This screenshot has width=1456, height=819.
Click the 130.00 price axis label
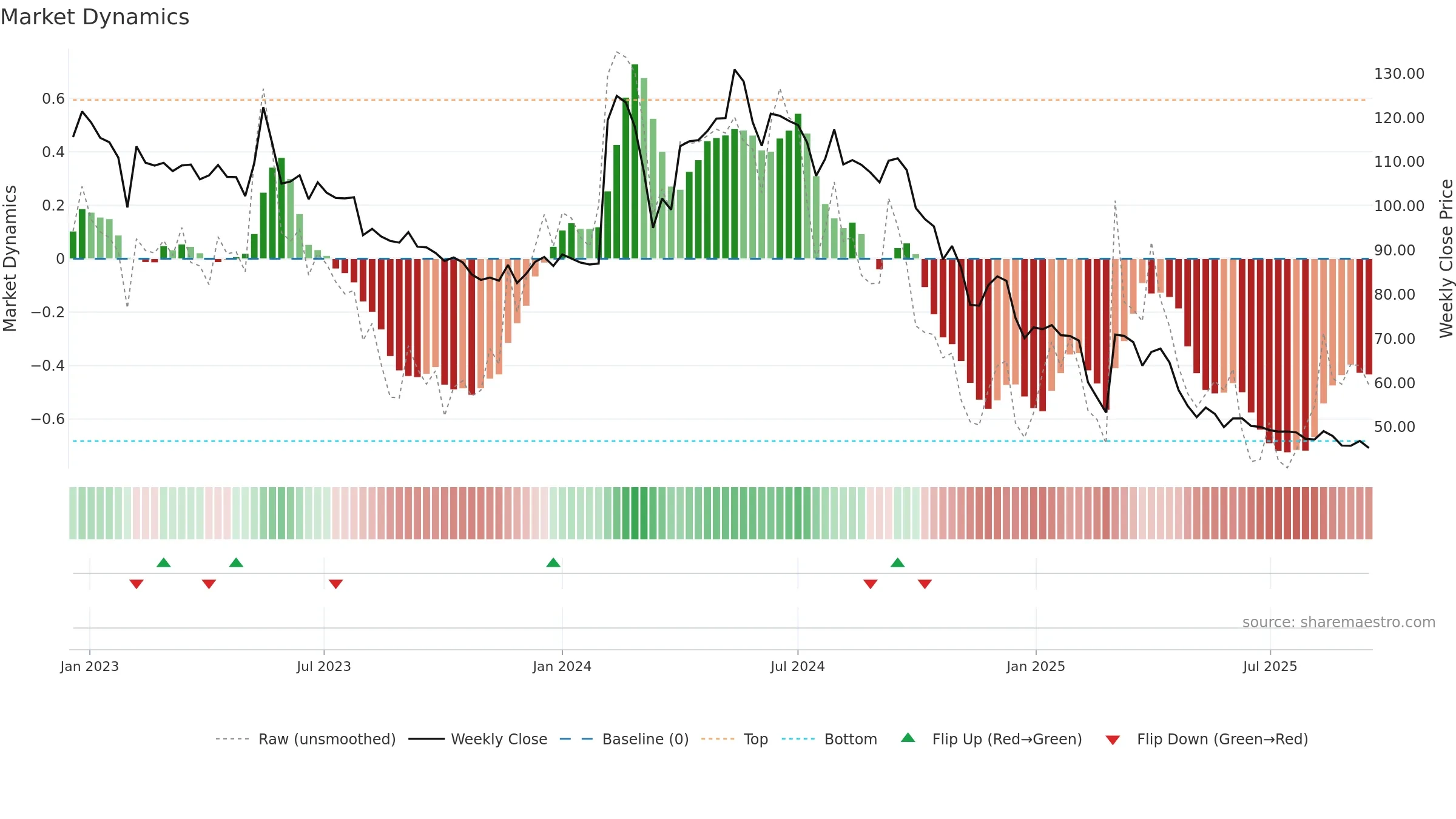tap(1400, 74)
